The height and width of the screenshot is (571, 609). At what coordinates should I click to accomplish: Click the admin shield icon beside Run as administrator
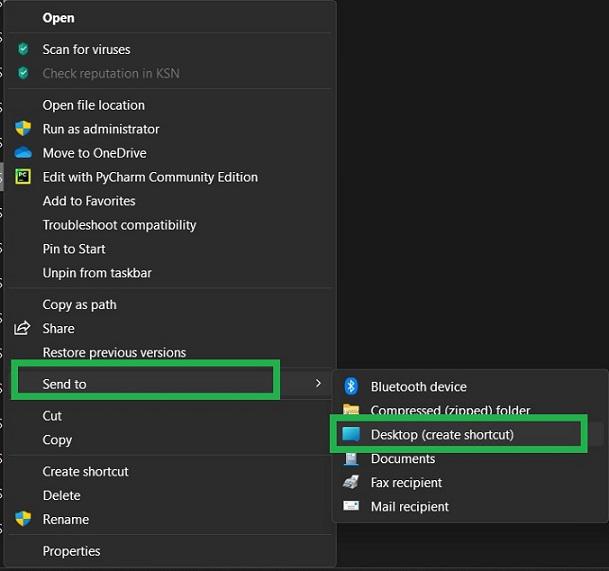tap(23, 129)
